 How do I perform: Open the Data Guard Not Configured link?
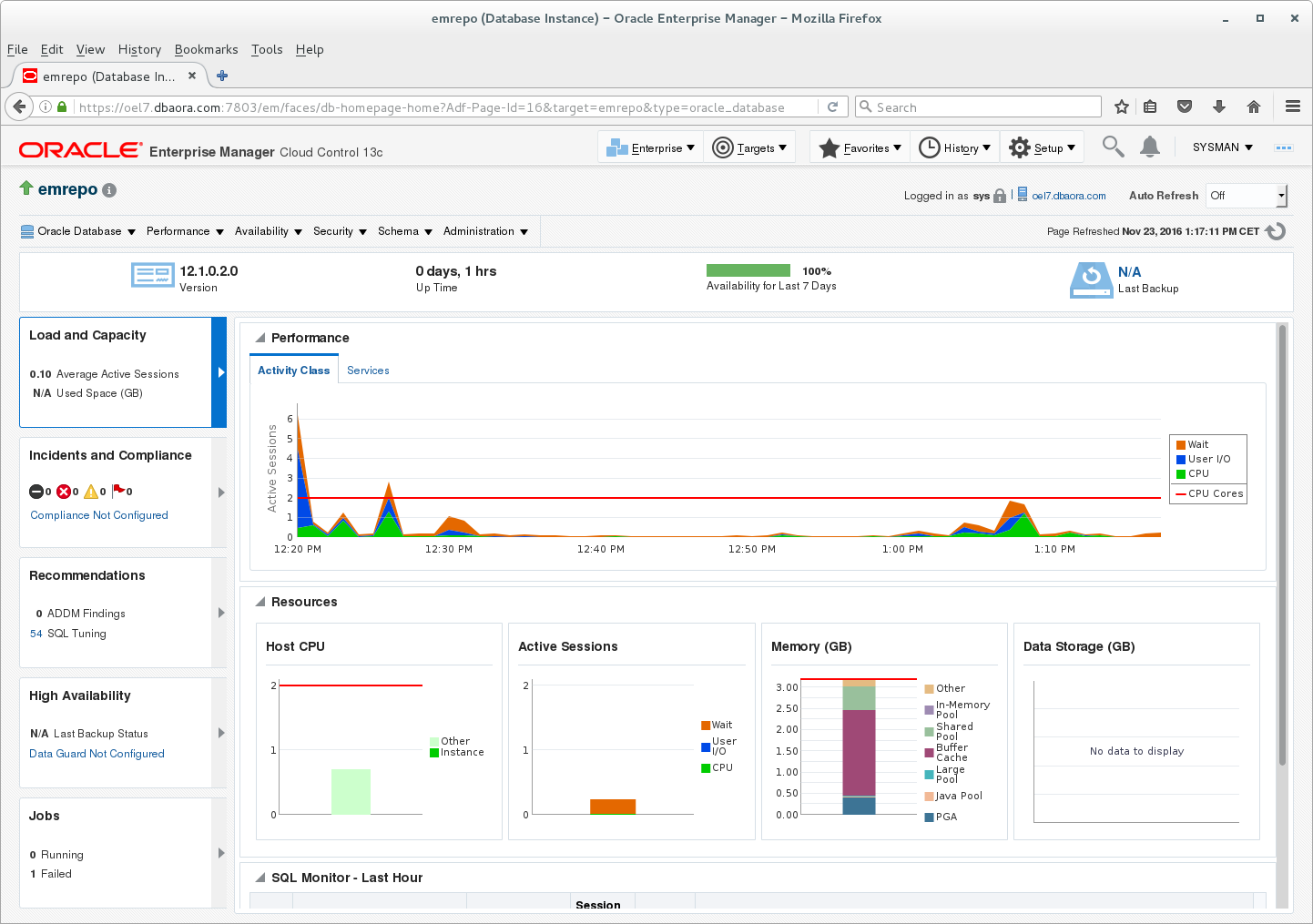(x=97, y=754)
